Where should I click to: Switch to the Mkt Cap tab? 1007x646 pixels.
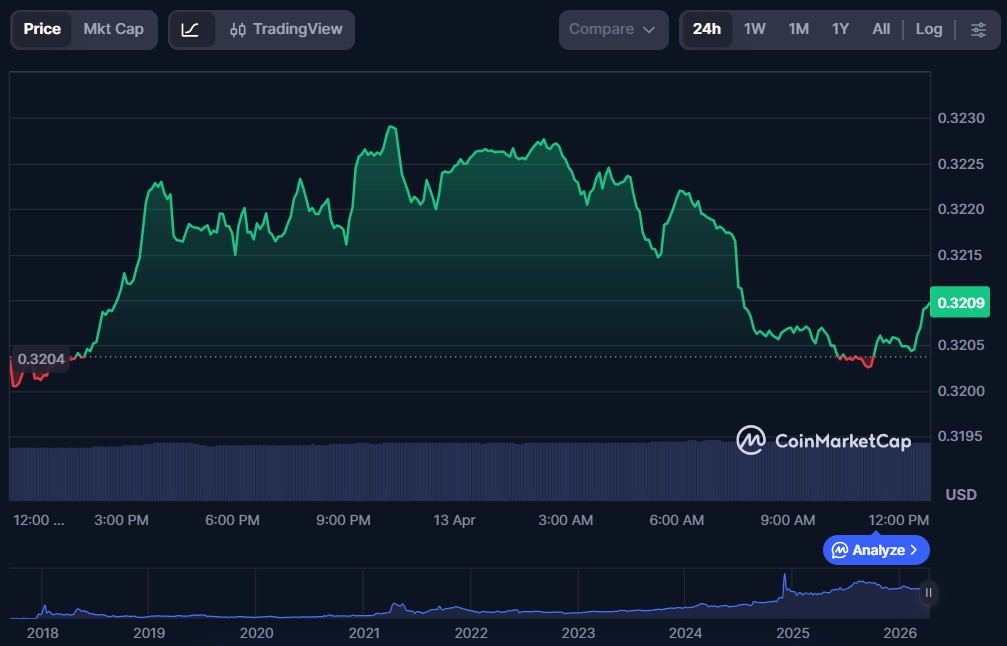(113, 30)
